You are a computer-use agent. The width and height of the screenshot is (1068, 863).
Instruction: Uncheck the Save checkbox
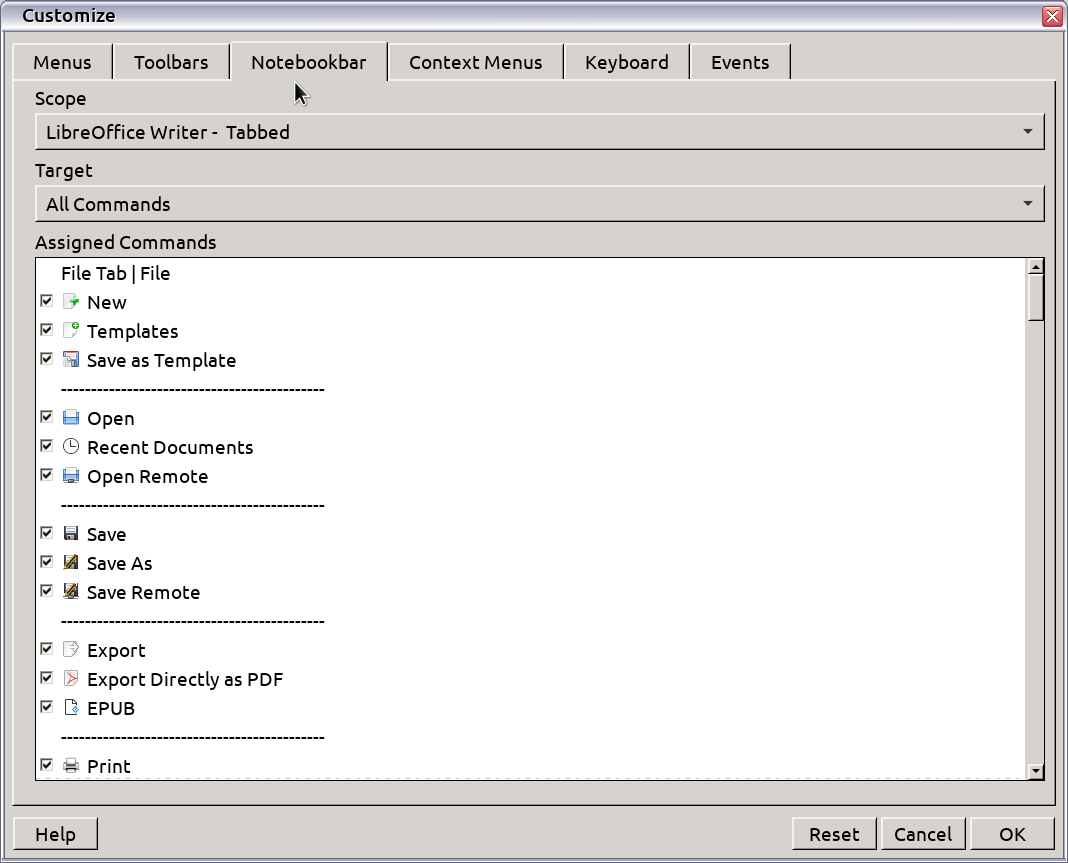coord(46,532)
